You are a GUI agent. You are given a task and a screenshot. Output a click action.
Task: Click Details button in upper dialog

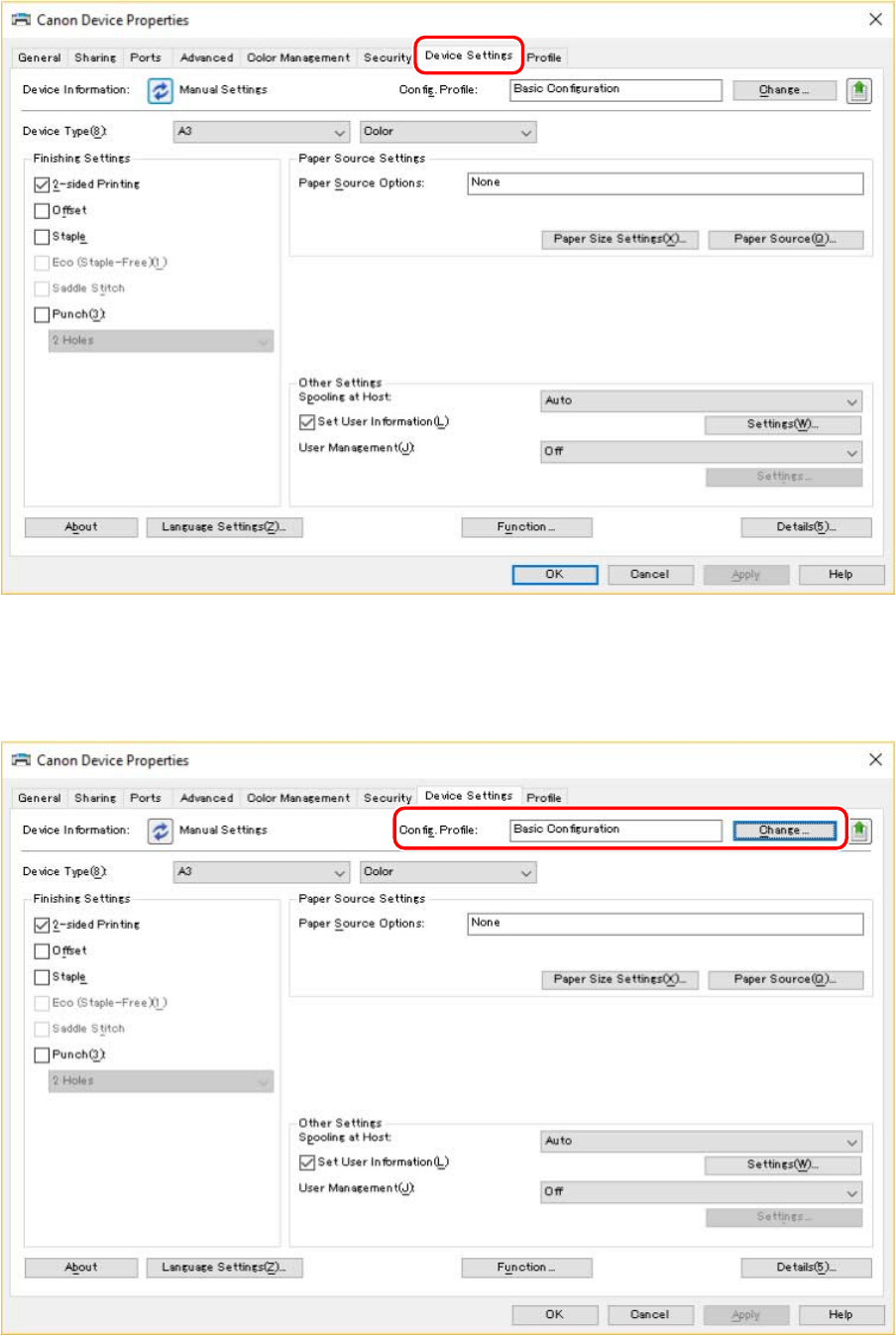[806, 527]
